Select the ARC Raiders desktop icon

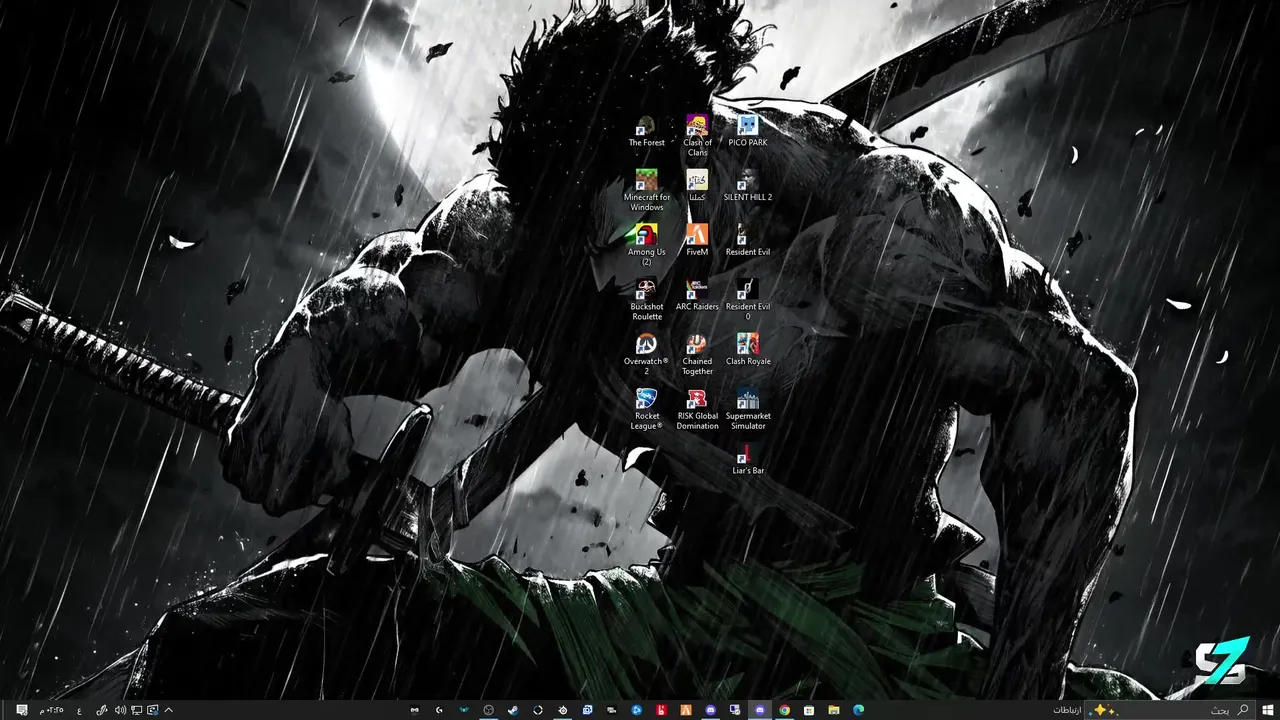click(x=697, y=296)
